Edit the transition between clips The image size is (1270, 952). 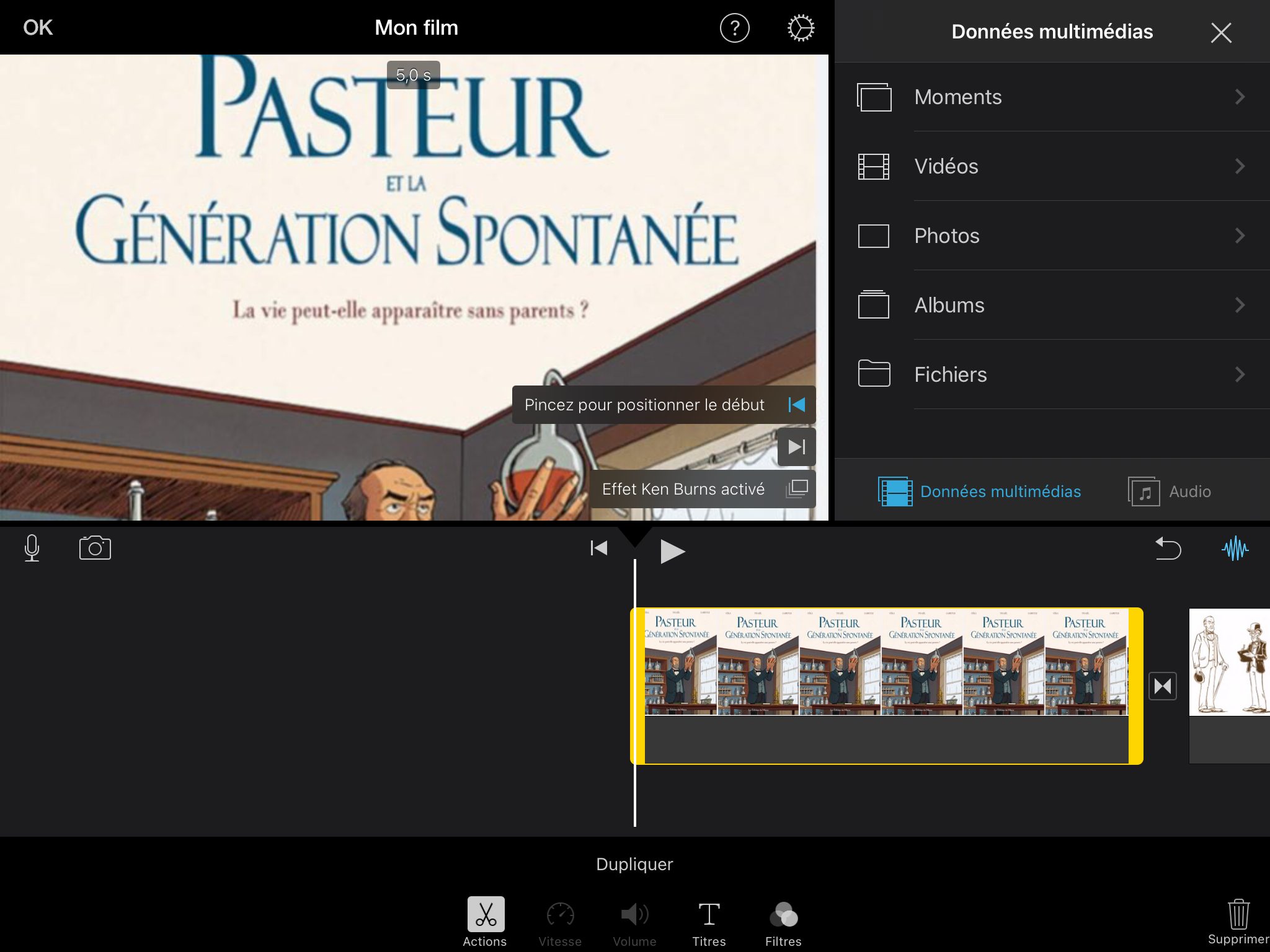tap(1163, 686)
